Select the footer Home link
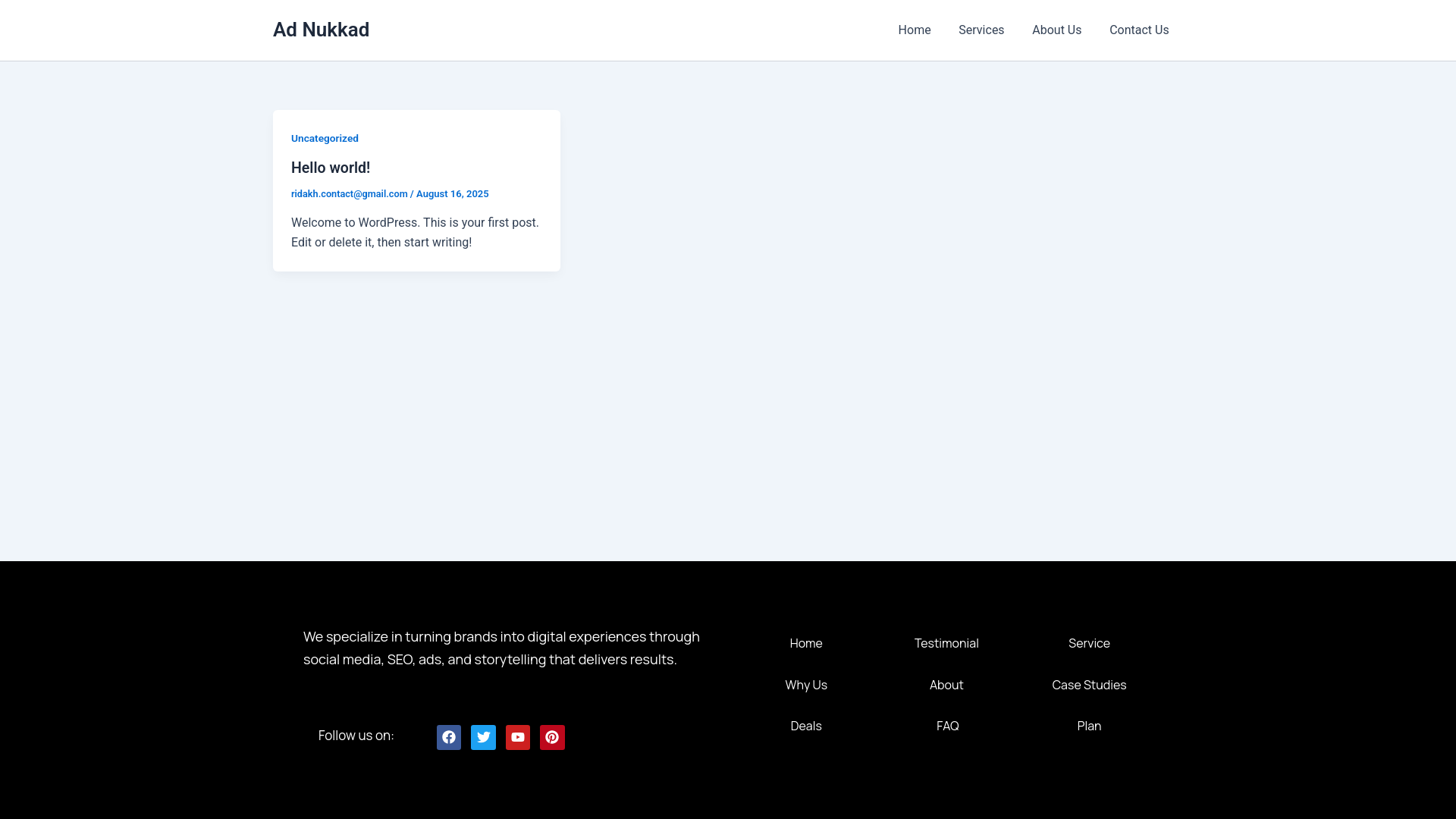The height and width of the screenshot is (819, 1456). pyautogui.click(x=806, y=643)
